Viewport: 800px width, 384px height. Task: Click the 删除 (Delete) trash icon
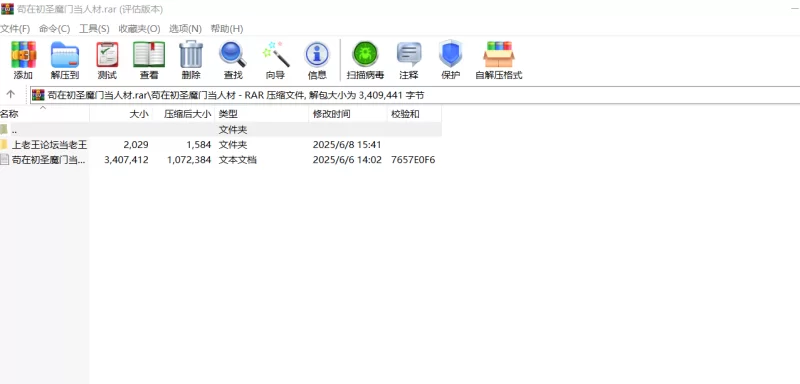coord(191,55)
